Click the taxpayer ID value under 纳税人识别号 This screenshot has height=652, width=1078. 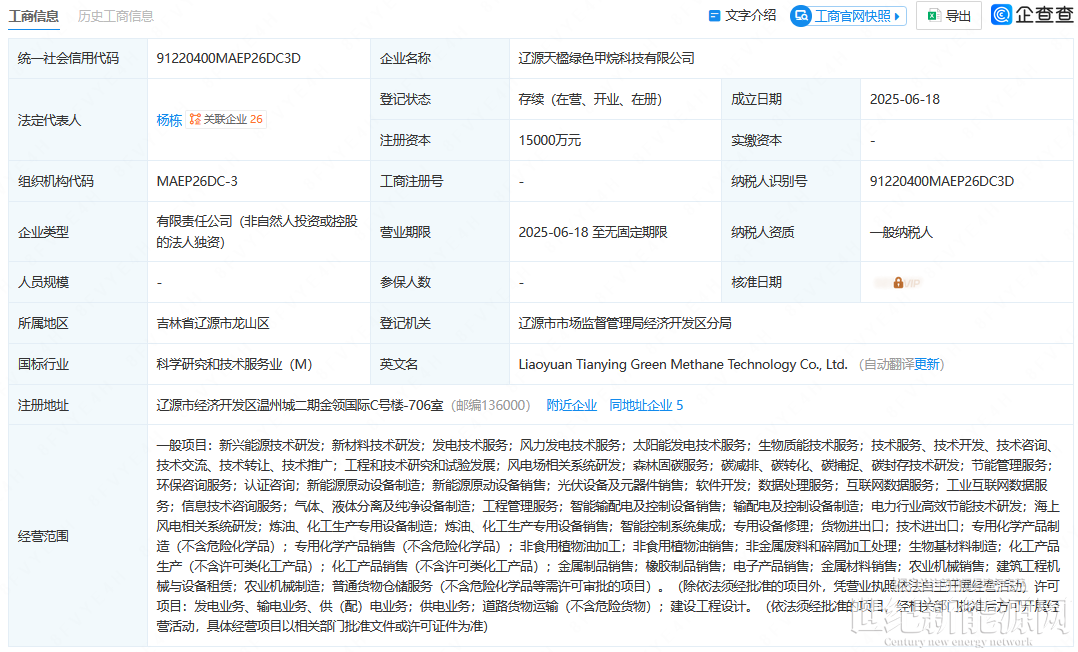tap(941, 182)
